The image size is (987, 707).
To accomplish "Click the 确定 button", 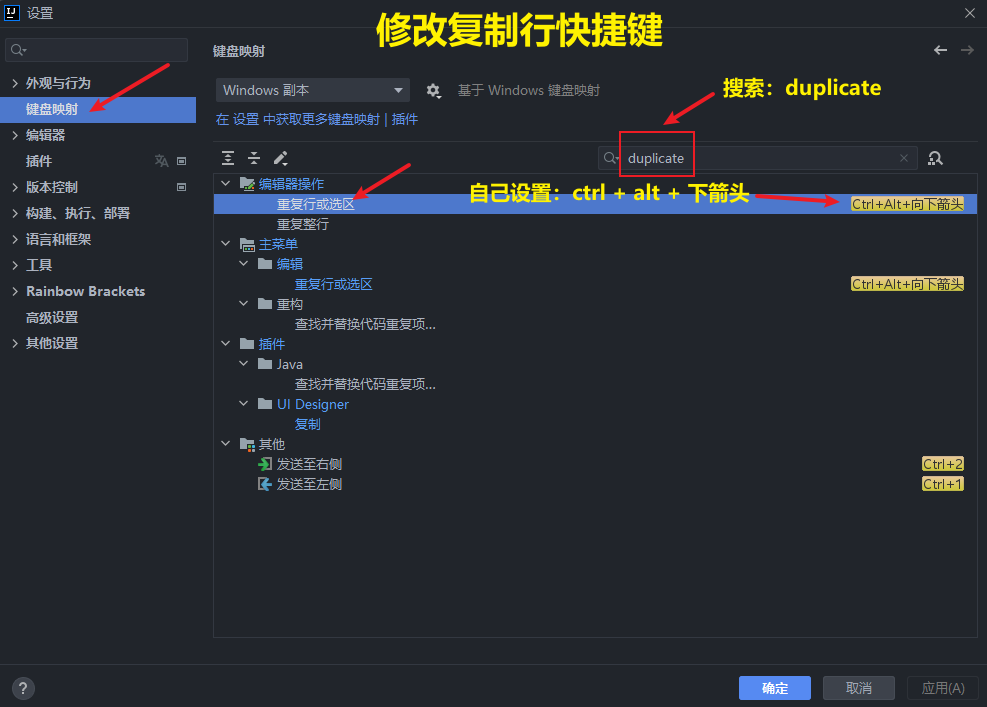I will click(774, 688).
